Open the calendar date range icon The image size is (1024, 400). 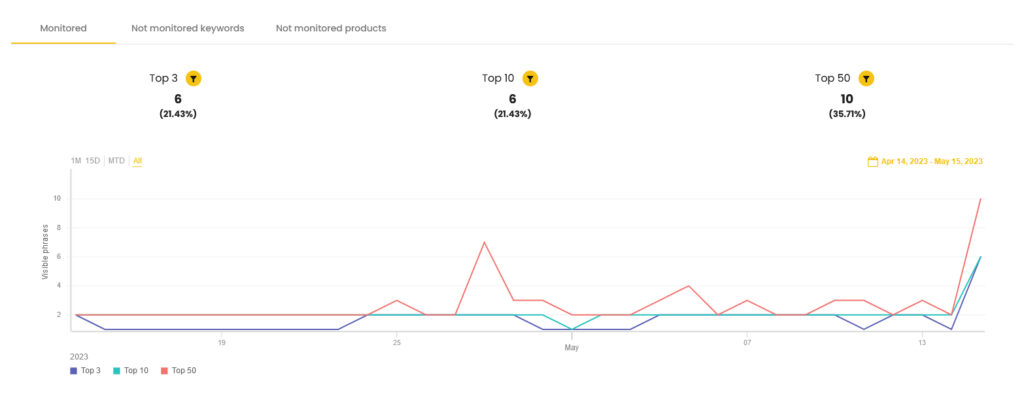point(872,161)
